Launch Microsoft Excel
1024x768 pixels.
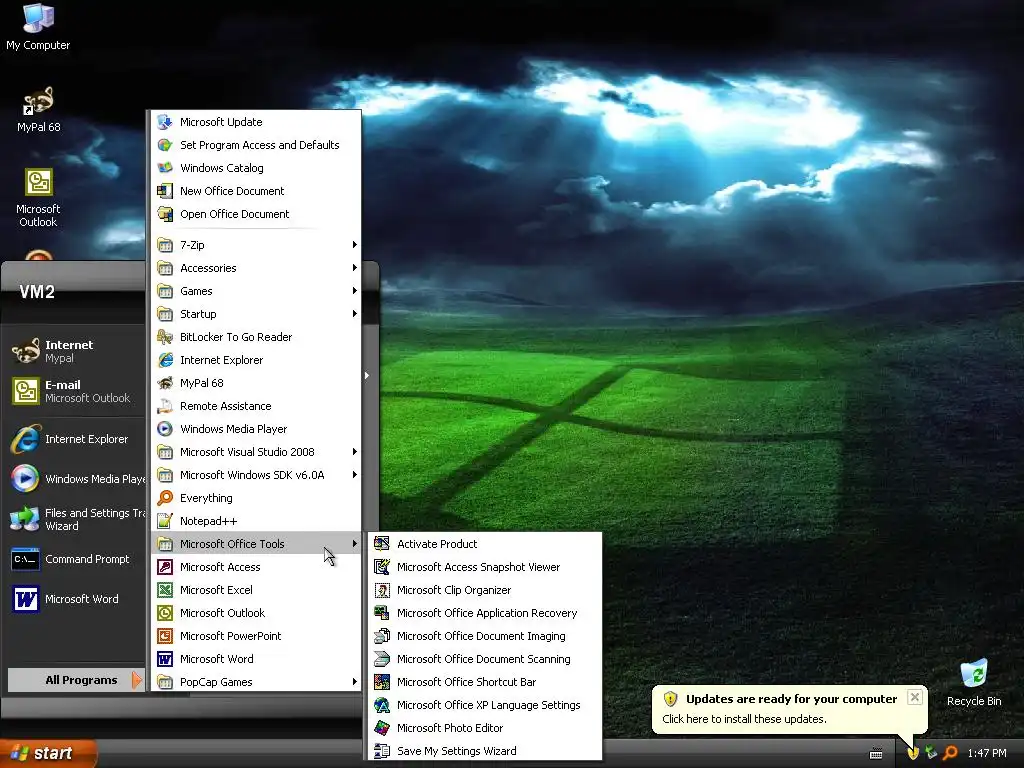pos(255,590)
